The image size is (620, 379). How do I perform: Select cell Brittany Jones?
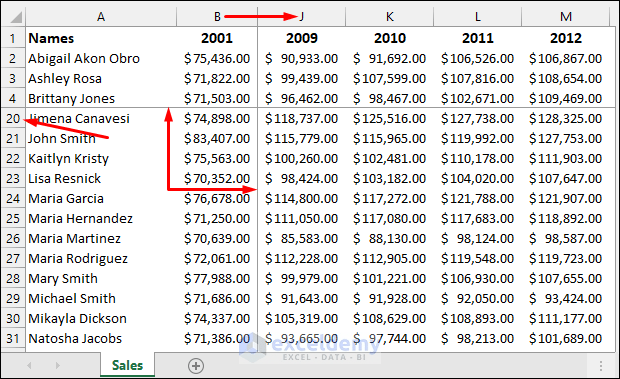pos(101,98)
